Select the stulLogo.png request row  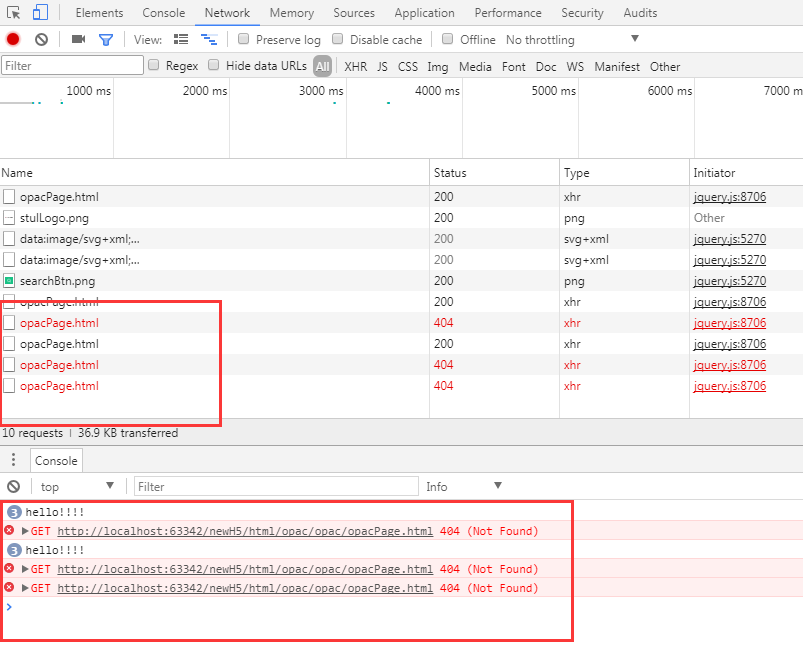(x=402, y=218)
